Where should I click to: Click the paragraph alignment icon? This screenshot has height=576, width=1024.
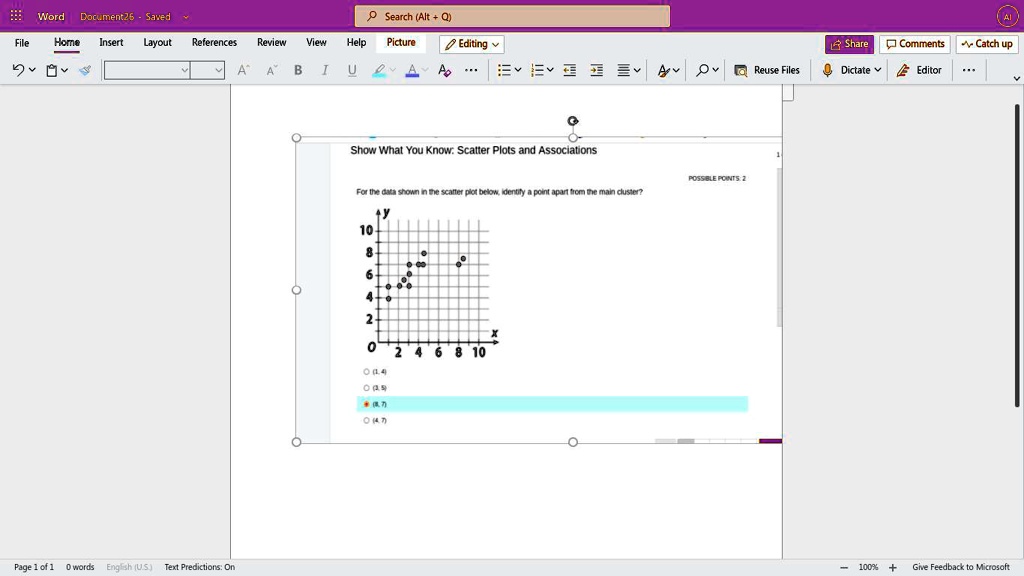point(624,70)
